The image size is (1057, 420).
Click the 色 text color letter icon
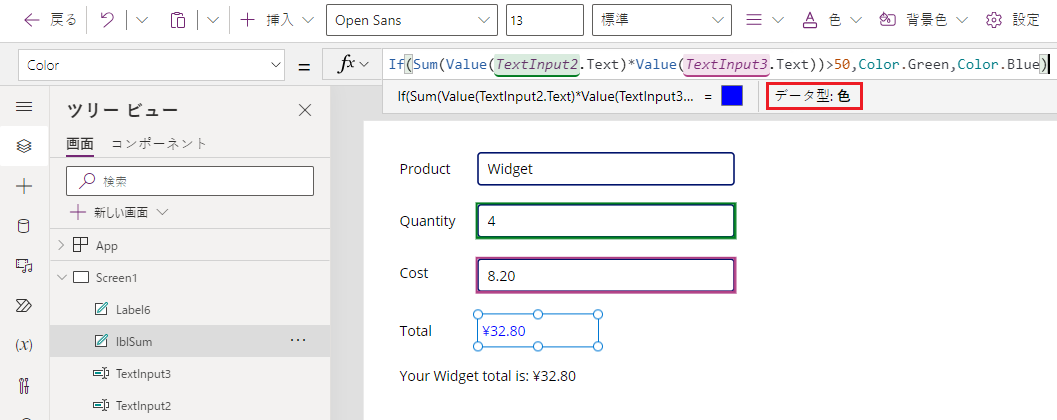(810, 20)
